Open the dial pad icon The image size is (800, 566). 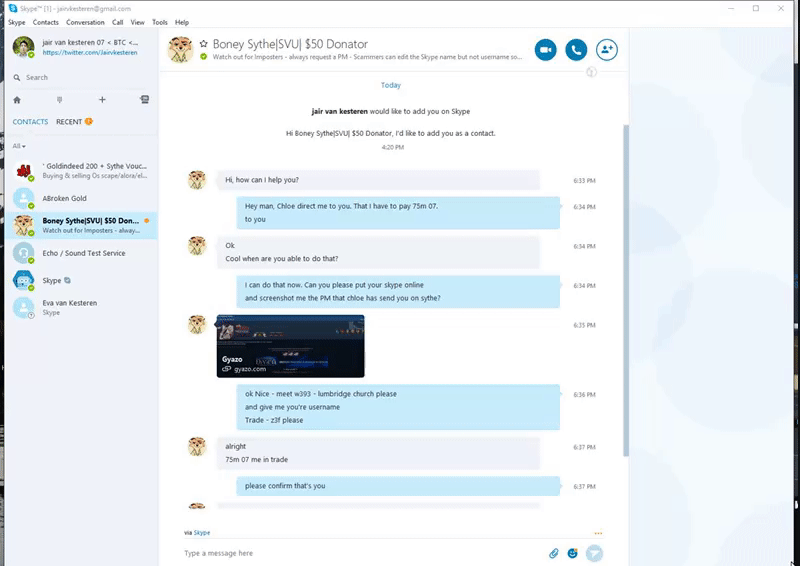60,100
